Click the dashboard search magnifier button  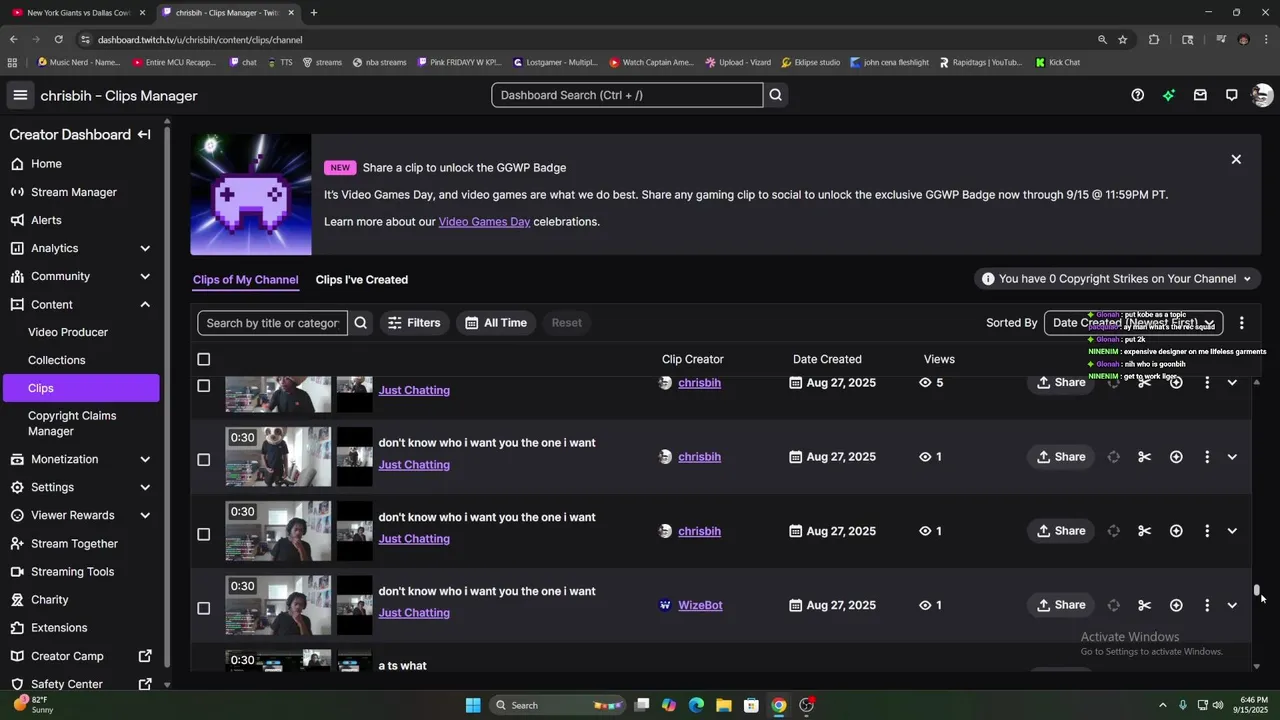coord(775,95)
